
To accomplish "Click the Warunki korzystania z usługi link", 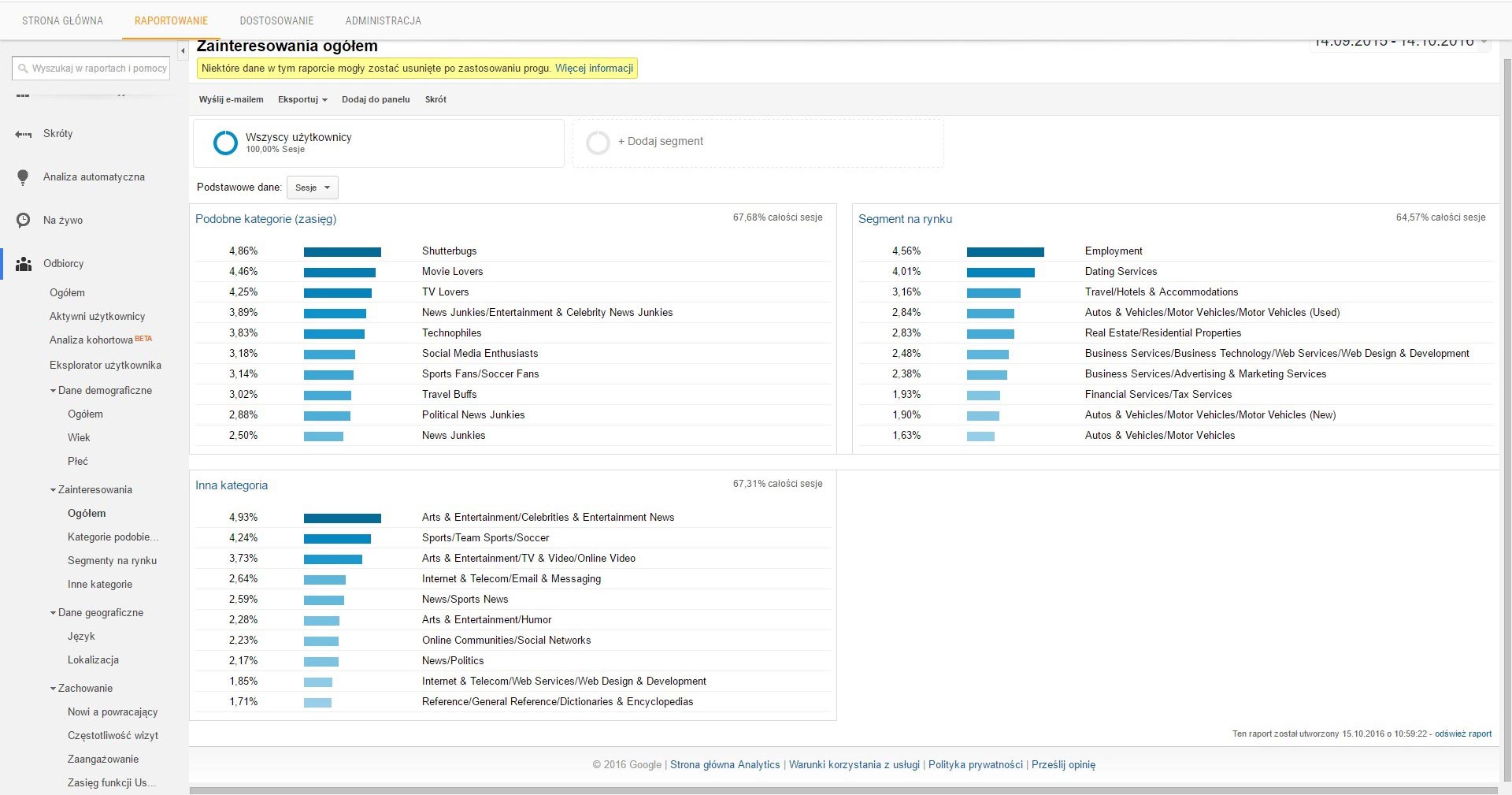I will coord(854,764).
